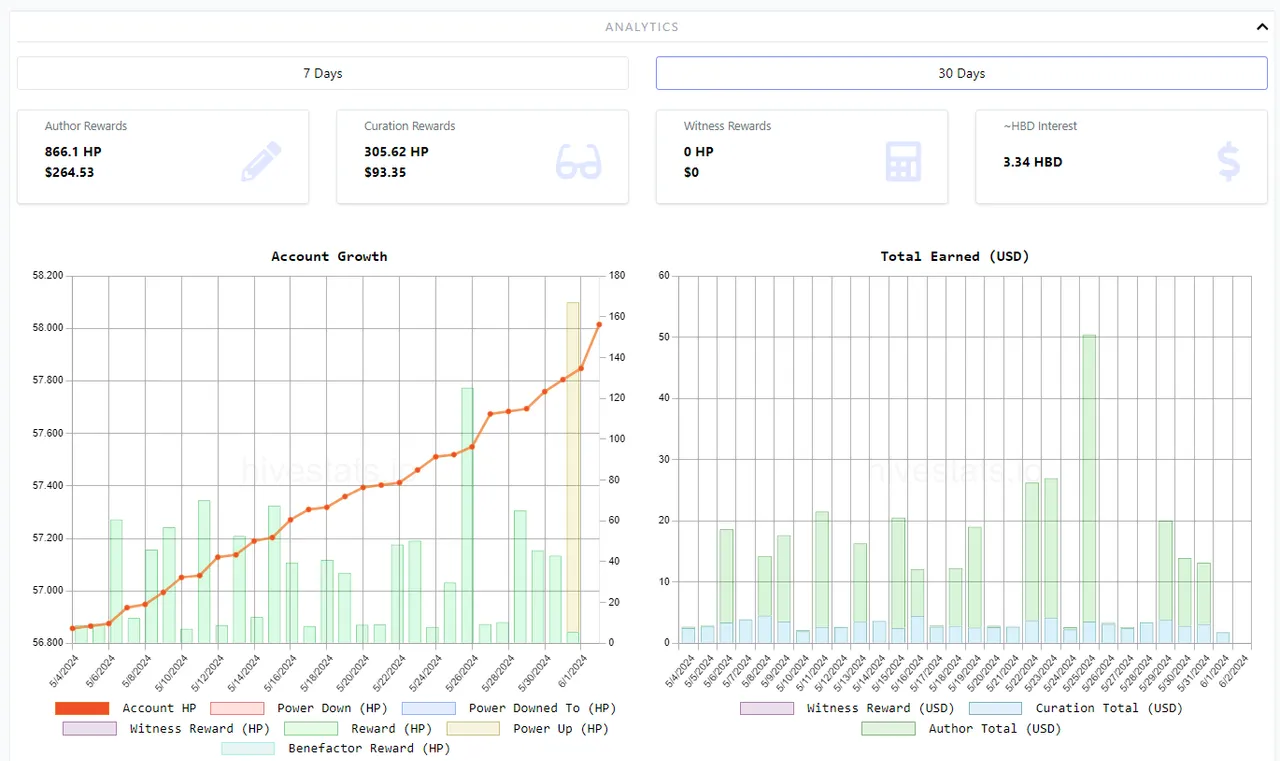Screen dimensions: 1280x761
Task: Click the 60 label on Total Earned axis
Action: pos(663,276)
